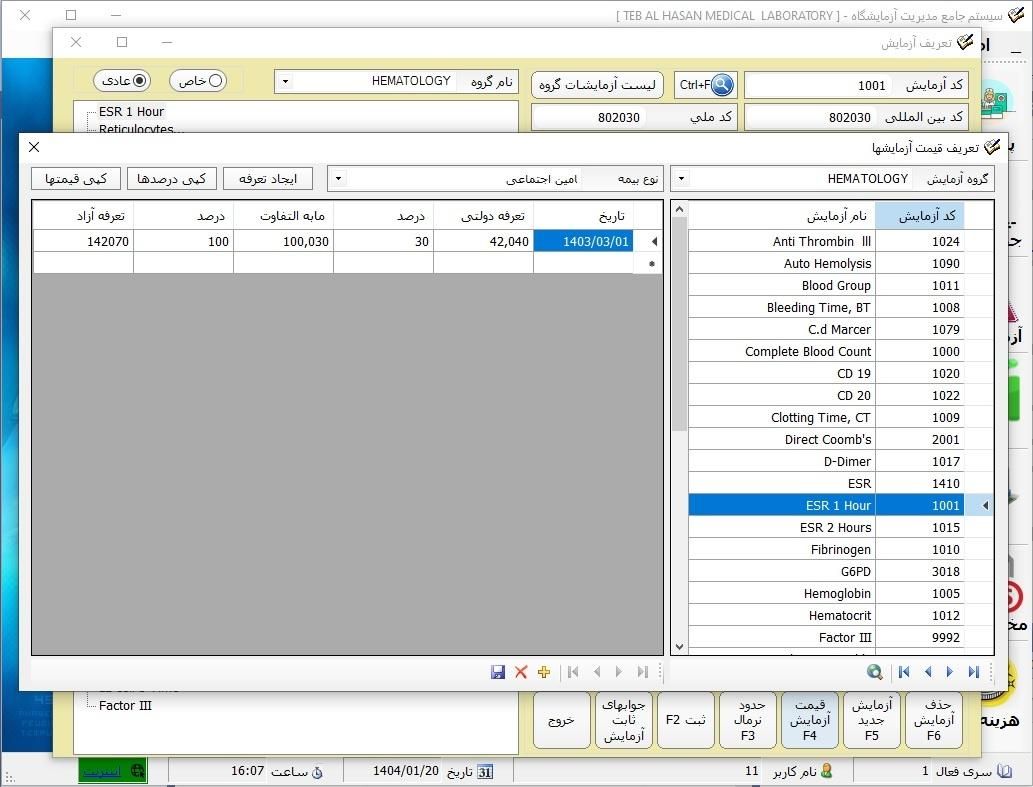The image size is (1033, 787).
Task: Save the price record with the floppy disk icon
Action: (x=498, y=672)
